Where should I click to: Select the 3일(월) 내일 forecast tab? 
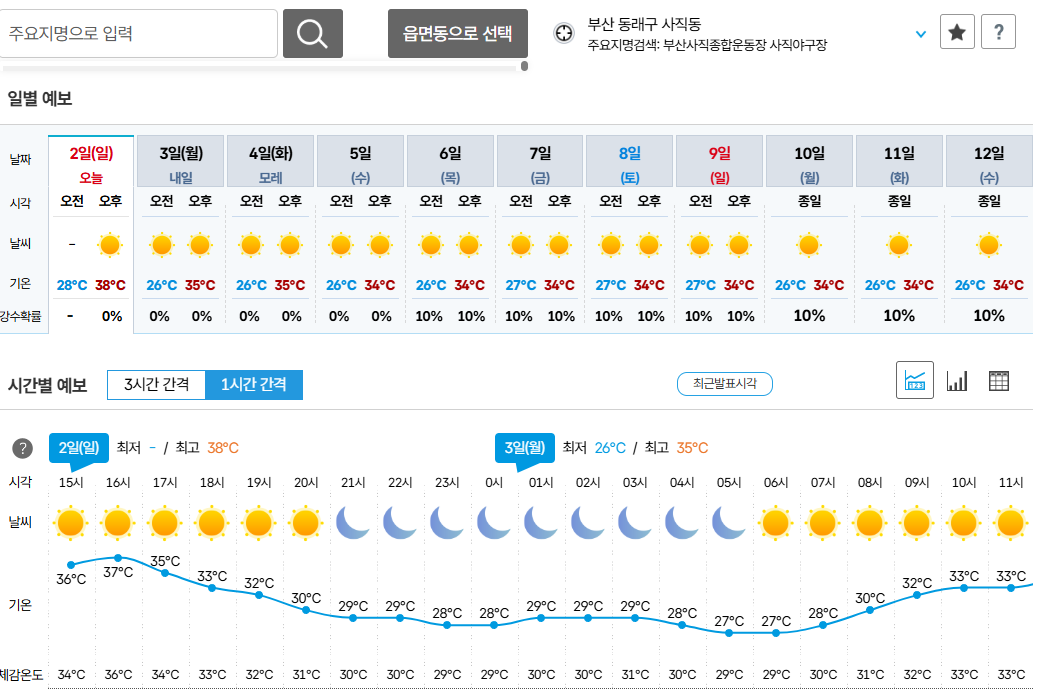[181, 161]
